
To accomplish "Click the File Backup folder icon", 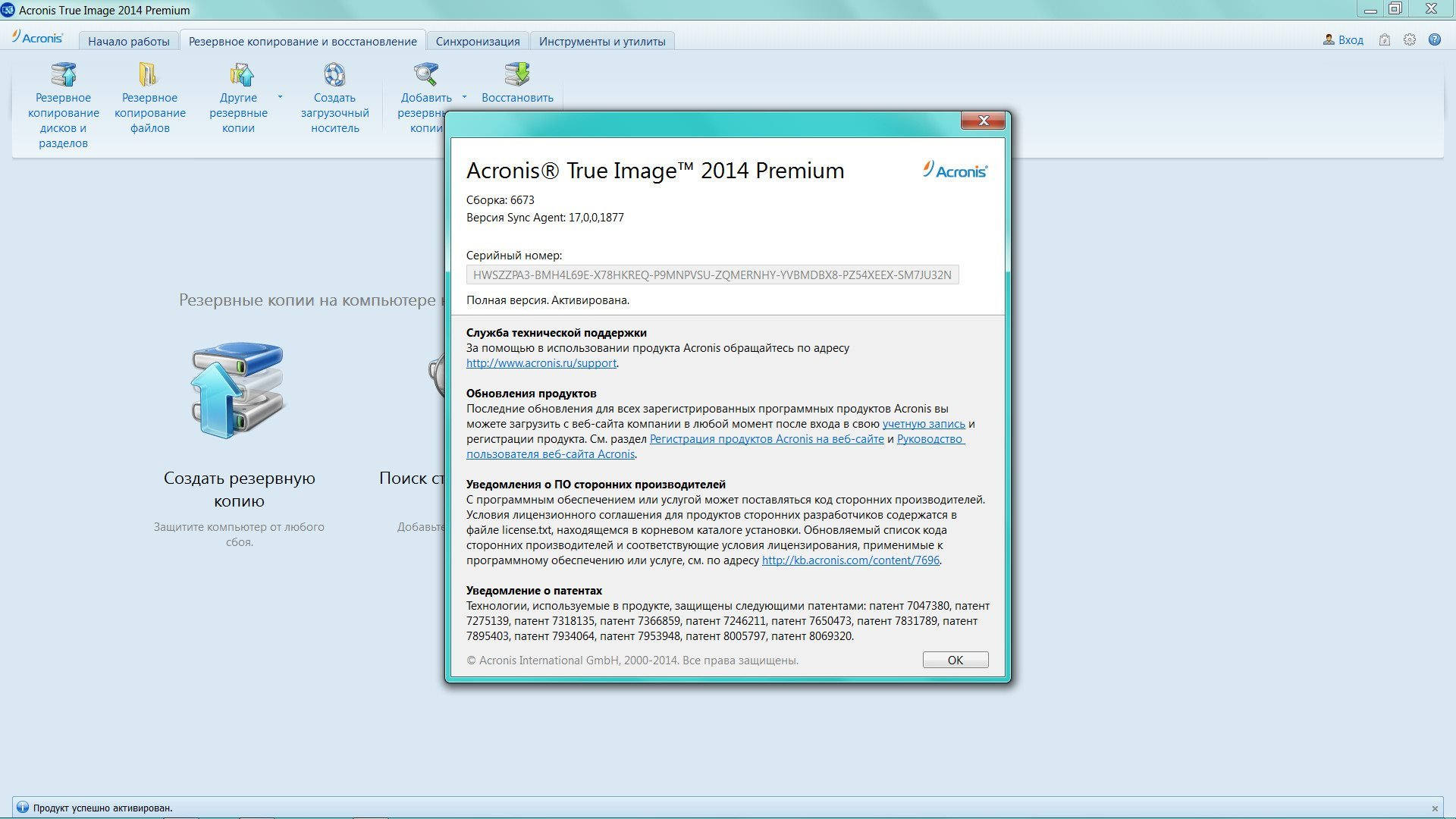I will pos(149,74).
